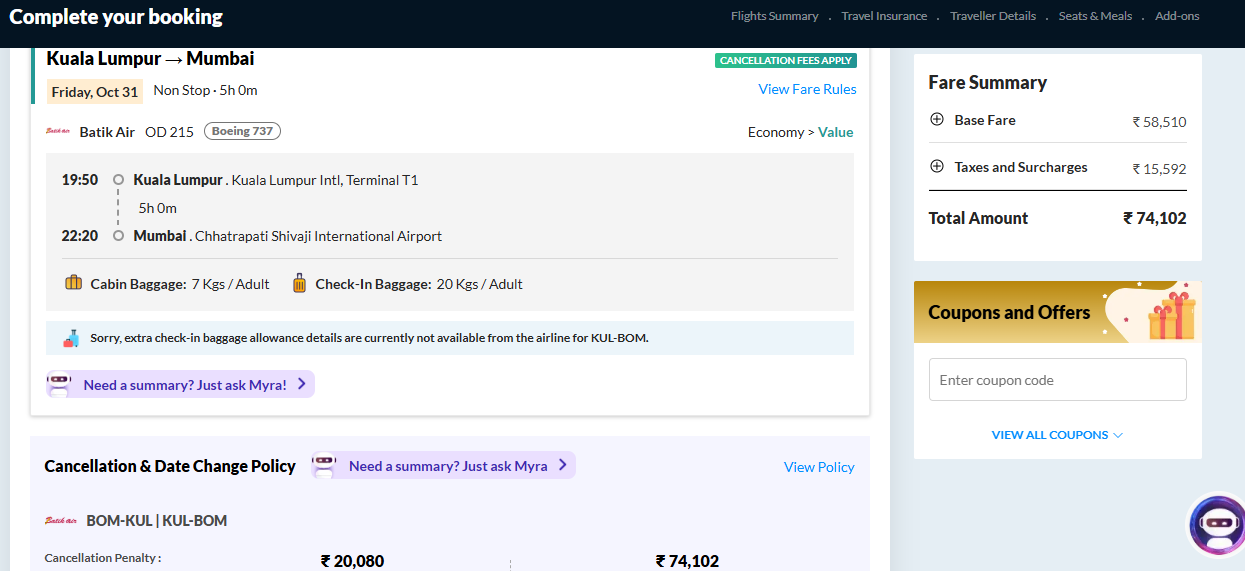Expand the Base Fare breakdown

(x=937, y=119)
